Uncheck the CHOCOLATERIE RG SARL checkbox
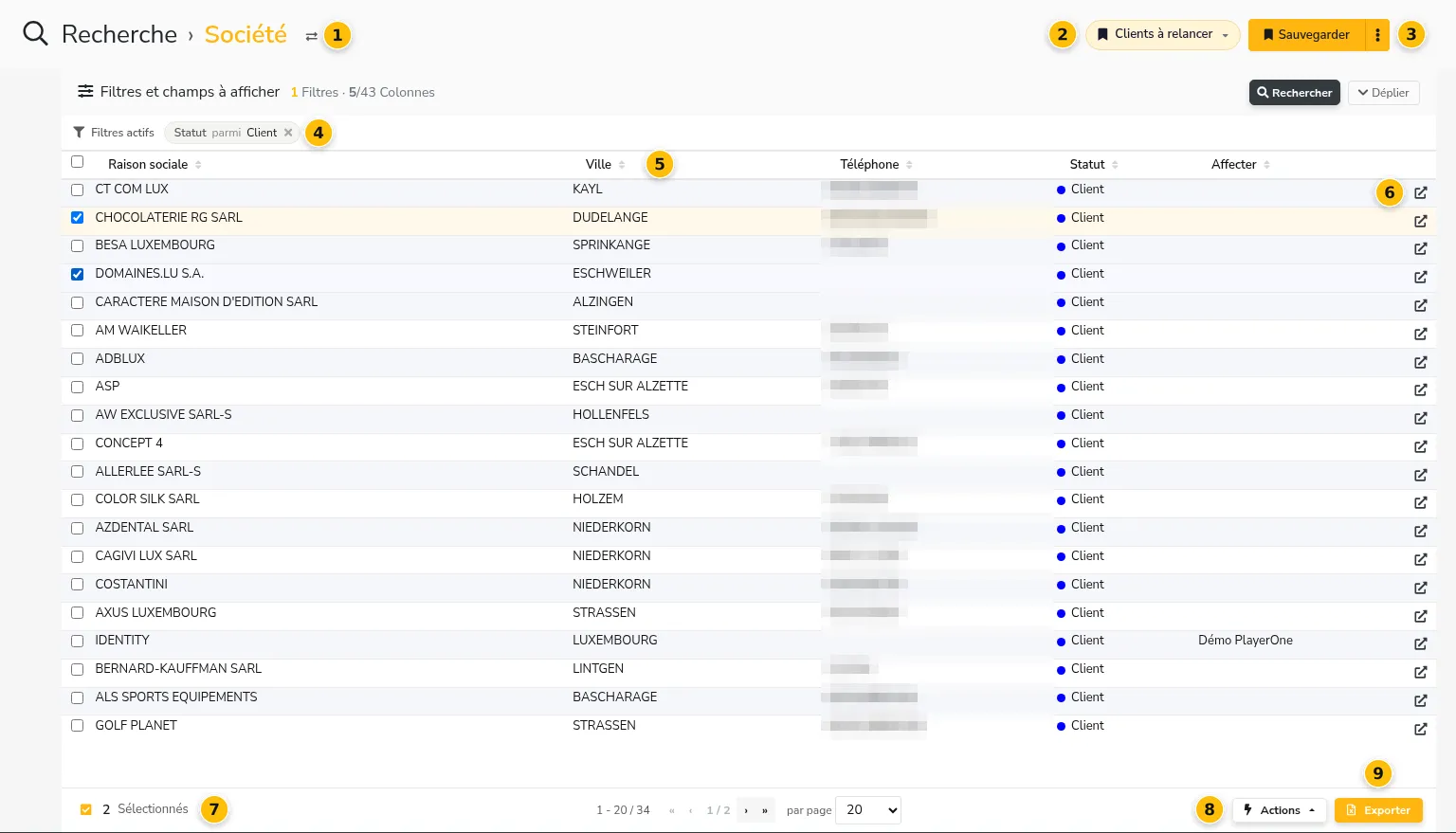This screenshot has width=1456, height=833. coord(78,218)
